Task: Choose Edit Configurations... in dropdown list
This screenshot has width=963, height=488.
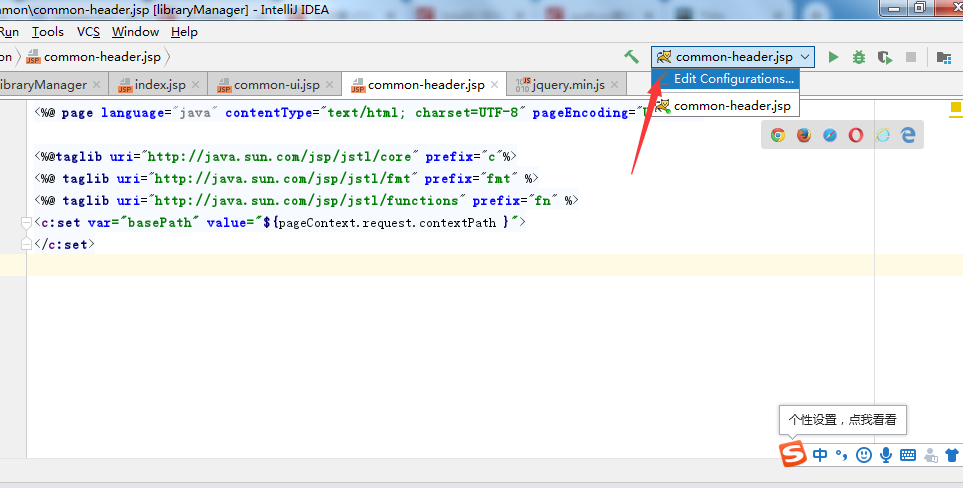Action: (x=725, y=79)
